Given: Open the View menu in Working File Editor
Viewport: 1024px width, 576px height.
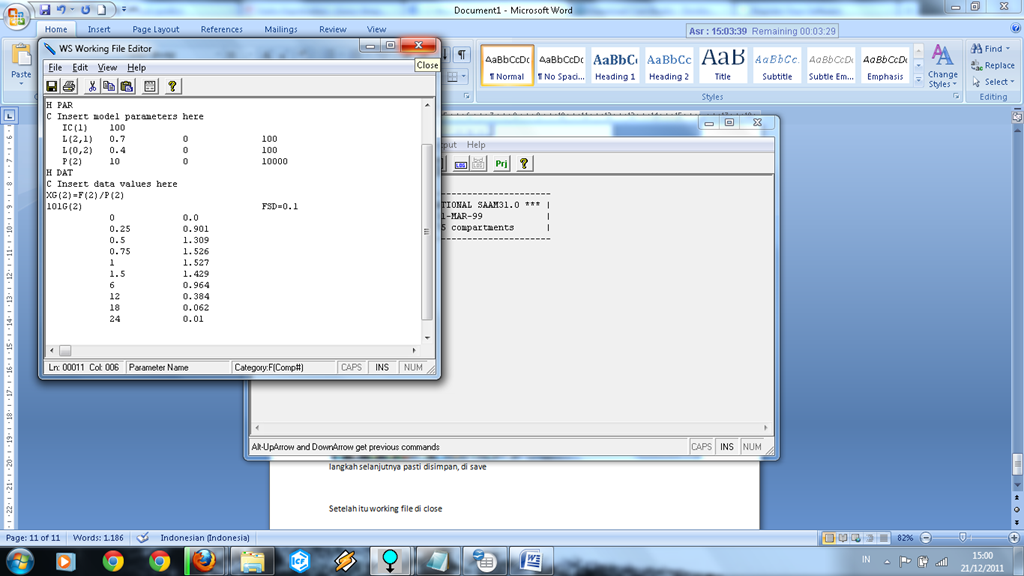Looking at the screenshot, I should (x=107, y=67).
